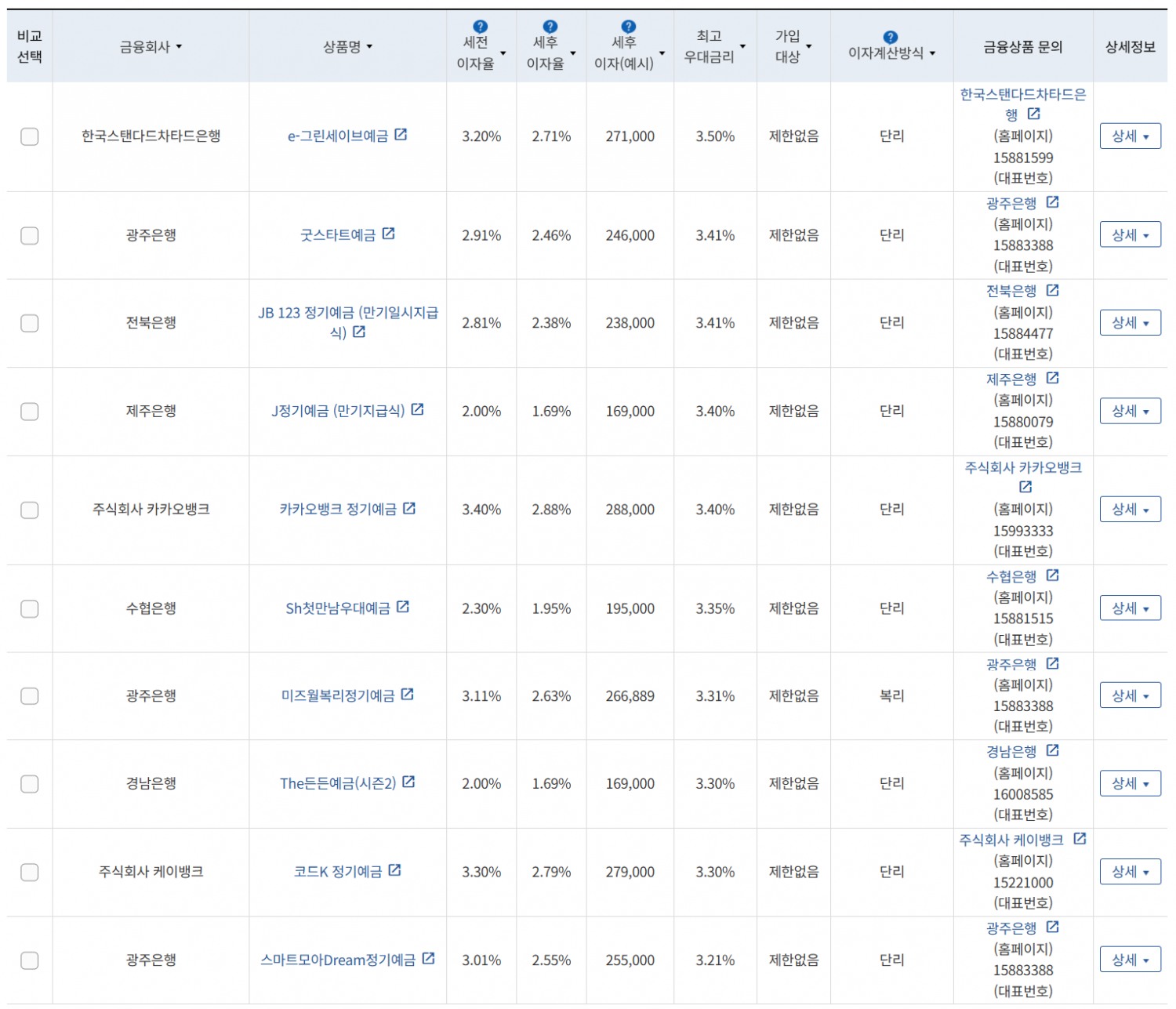Check the compare box for 굿스타트예금 row

30,235
